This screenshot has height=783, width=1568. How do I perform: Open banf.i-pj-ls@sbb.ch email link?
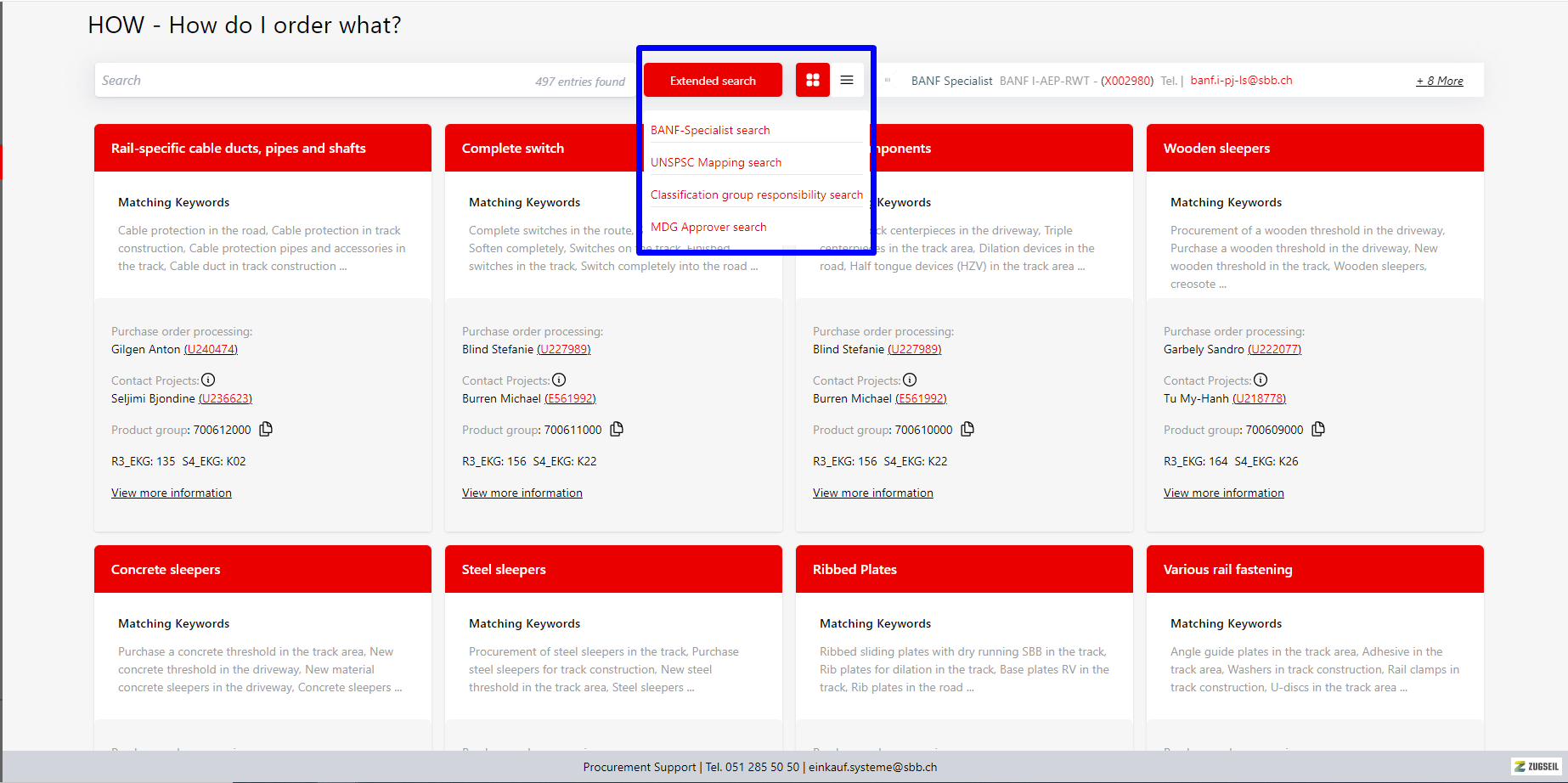tap(1241, 81)
